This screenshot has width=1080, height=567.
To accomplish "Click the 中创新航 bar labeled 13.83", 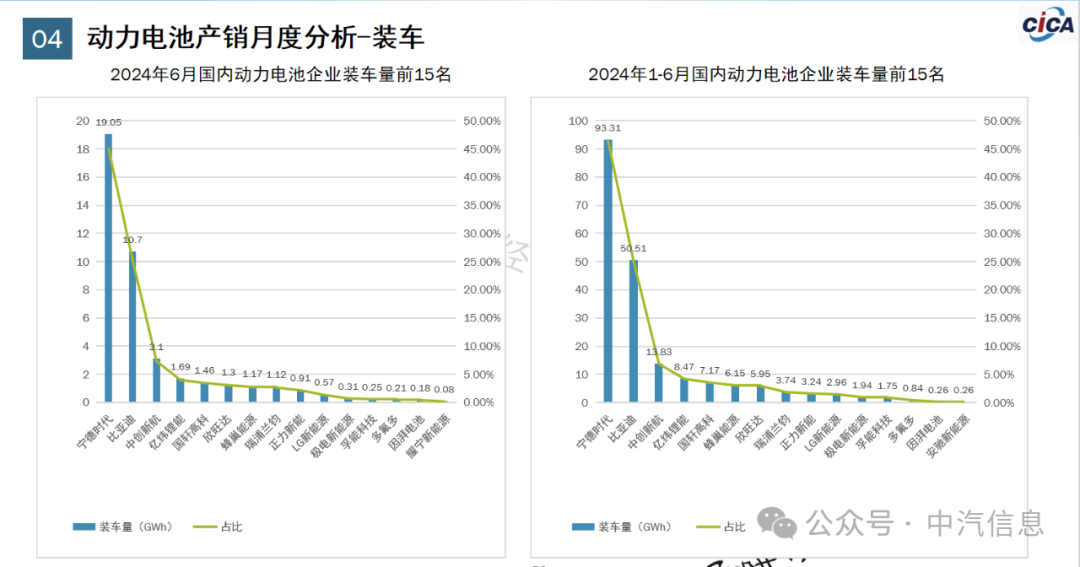I will (x=658, y=383).
